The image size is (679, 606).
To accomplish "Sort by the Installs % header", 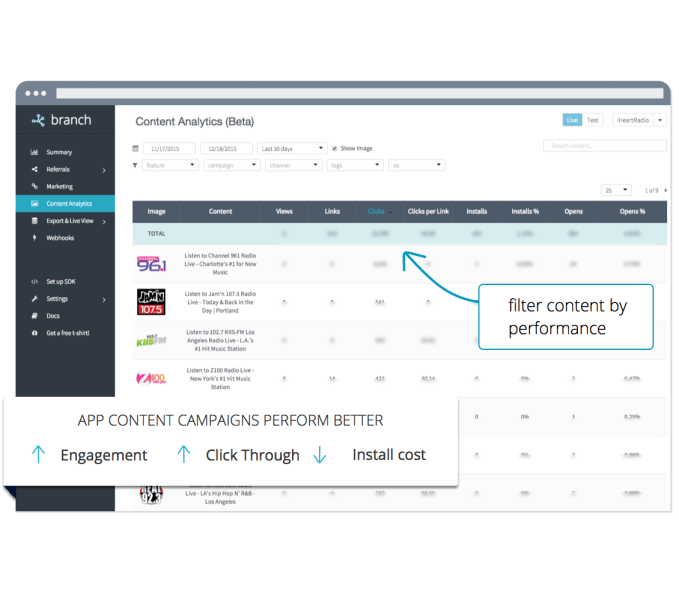I will pyautogui.click(x=525, y=211).
